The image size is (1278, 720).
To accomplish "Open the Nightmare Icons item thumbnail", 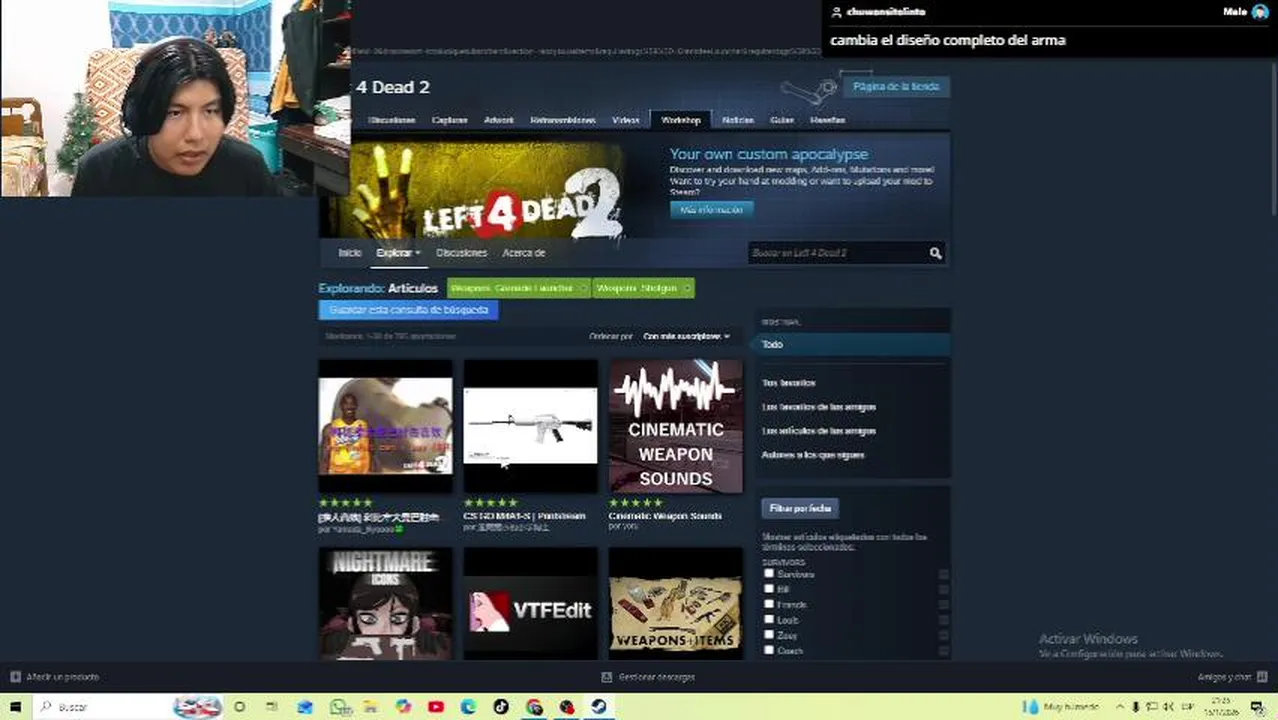I will click(385, 603).
